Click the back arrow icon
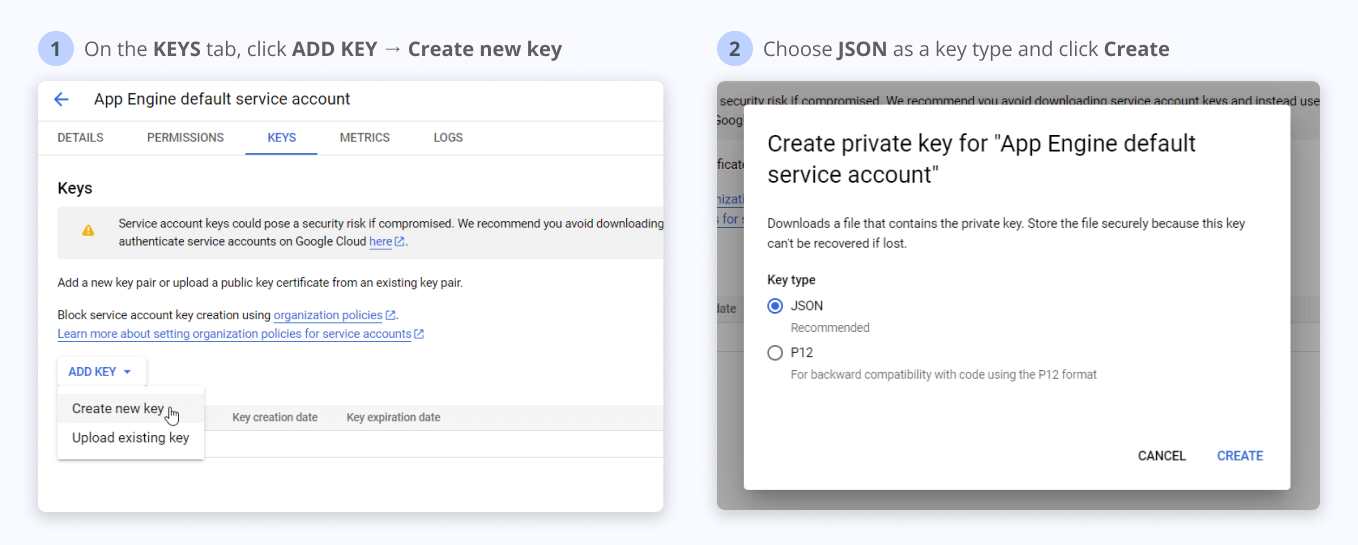This screenshot has height=545, width=1358. click(x=61, y=99)
